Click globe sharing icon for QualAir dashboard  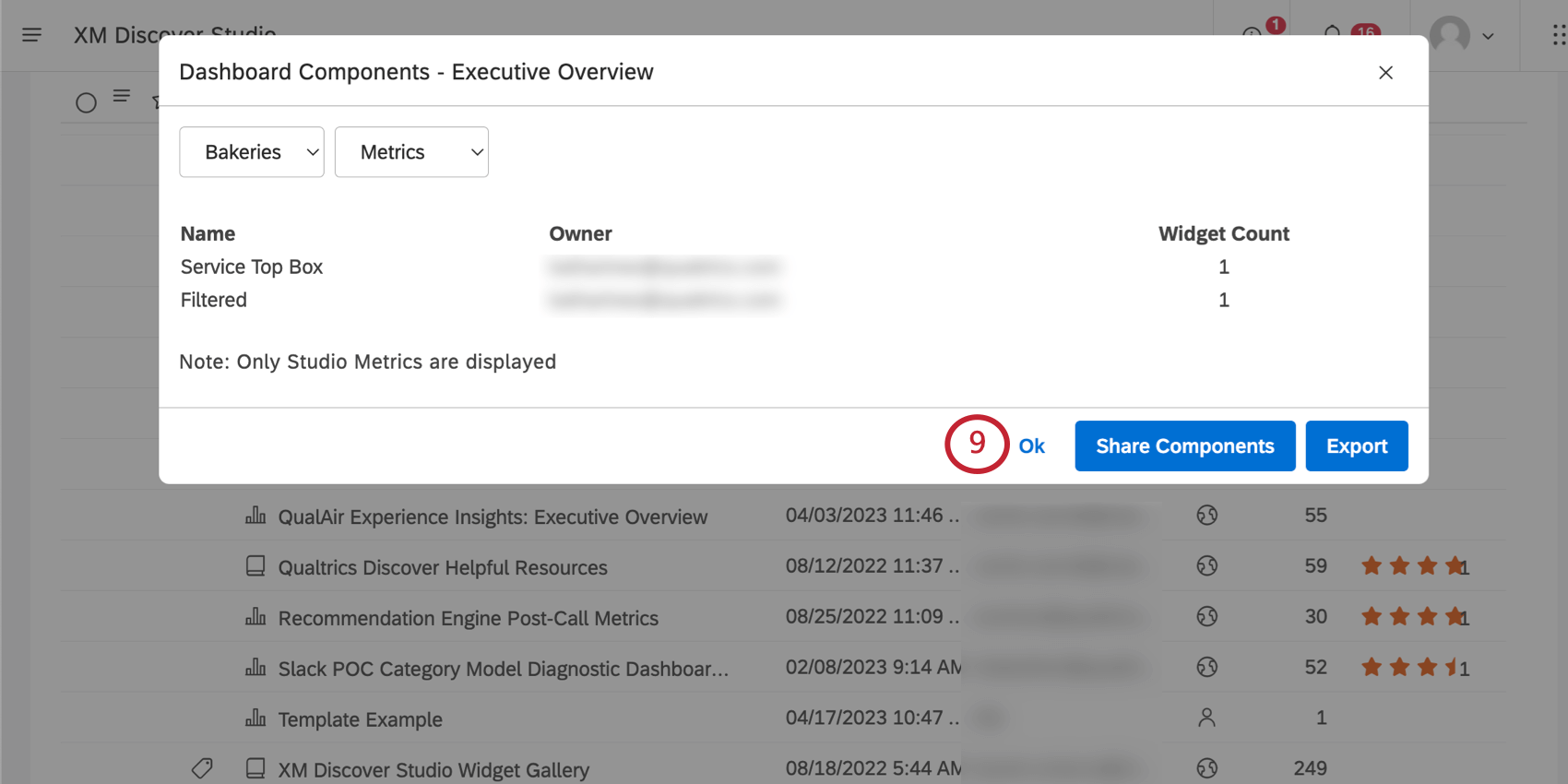[1206, 516]
